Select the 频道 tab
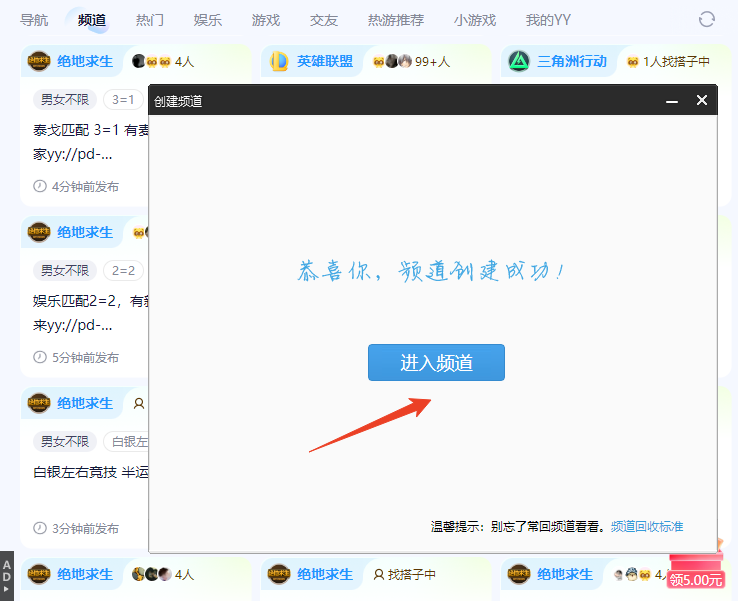 click(92, 20)
